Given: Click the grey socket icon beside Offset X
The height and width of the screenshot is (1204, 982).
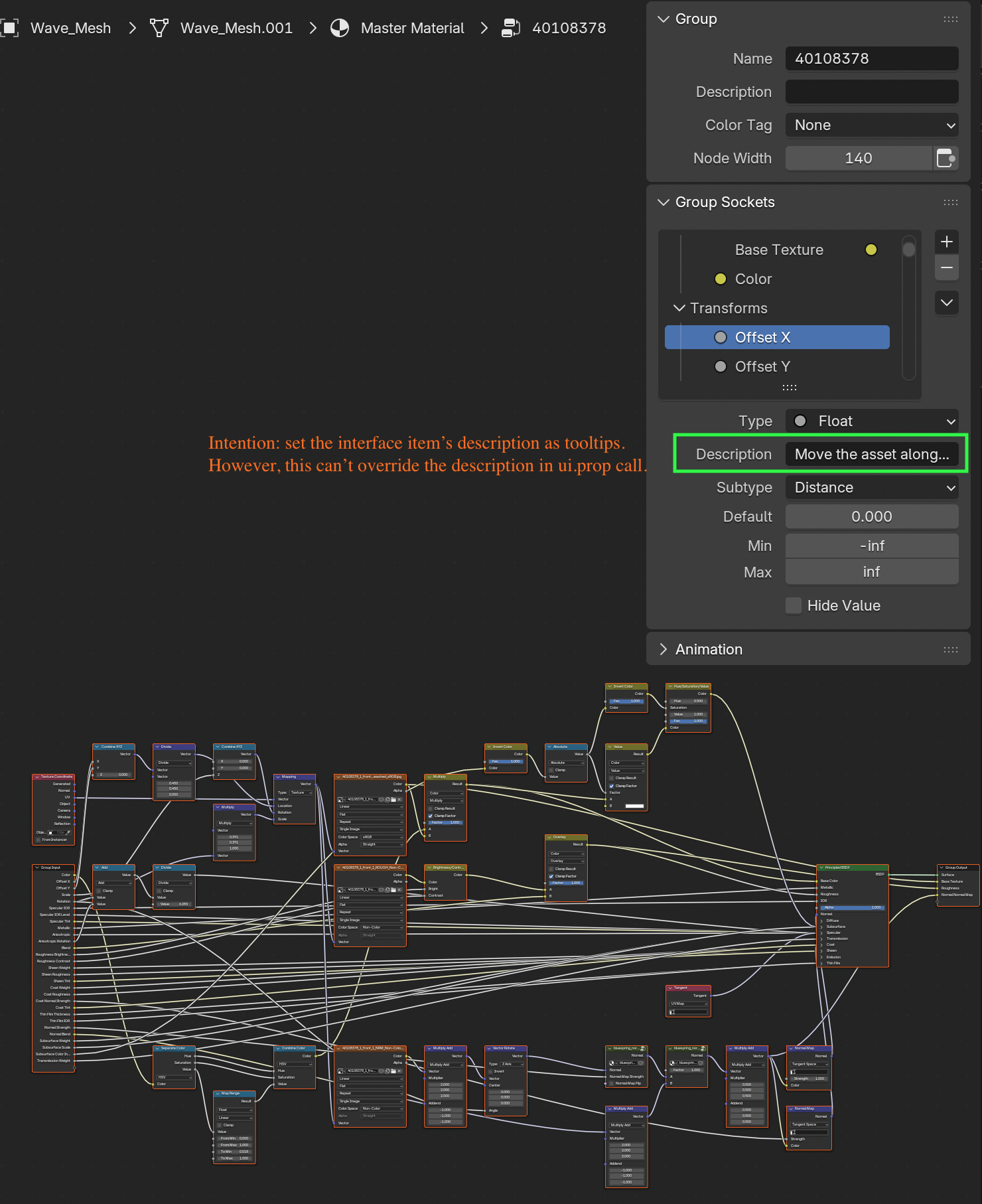Looking at the screenshot, I should [721, 337].
